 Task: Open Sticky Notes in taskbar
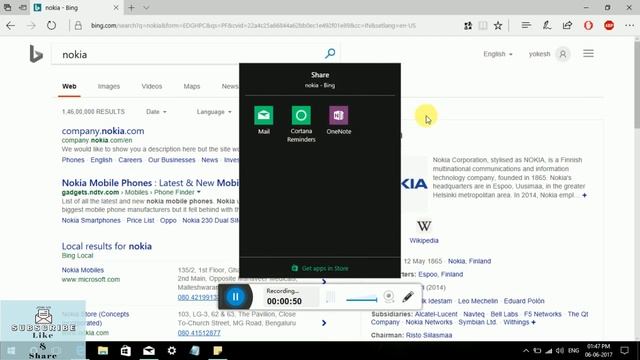pos(218,351)
